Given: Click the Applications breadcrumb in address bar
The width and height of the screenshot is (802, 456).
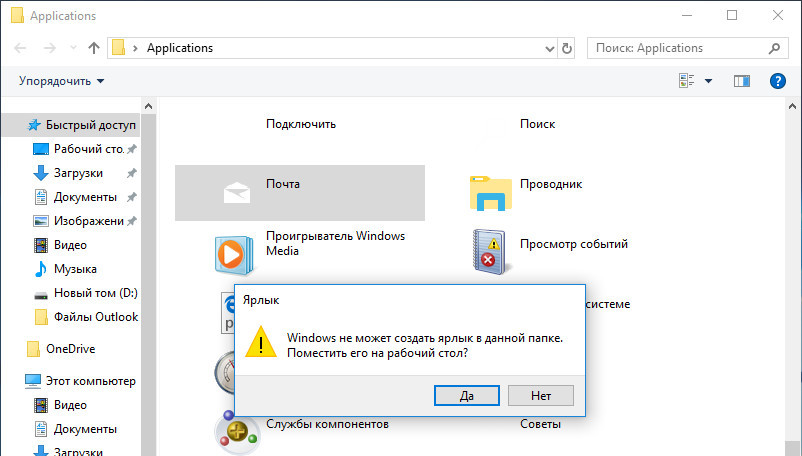Looking at the screenshot, I should [180, 48].
